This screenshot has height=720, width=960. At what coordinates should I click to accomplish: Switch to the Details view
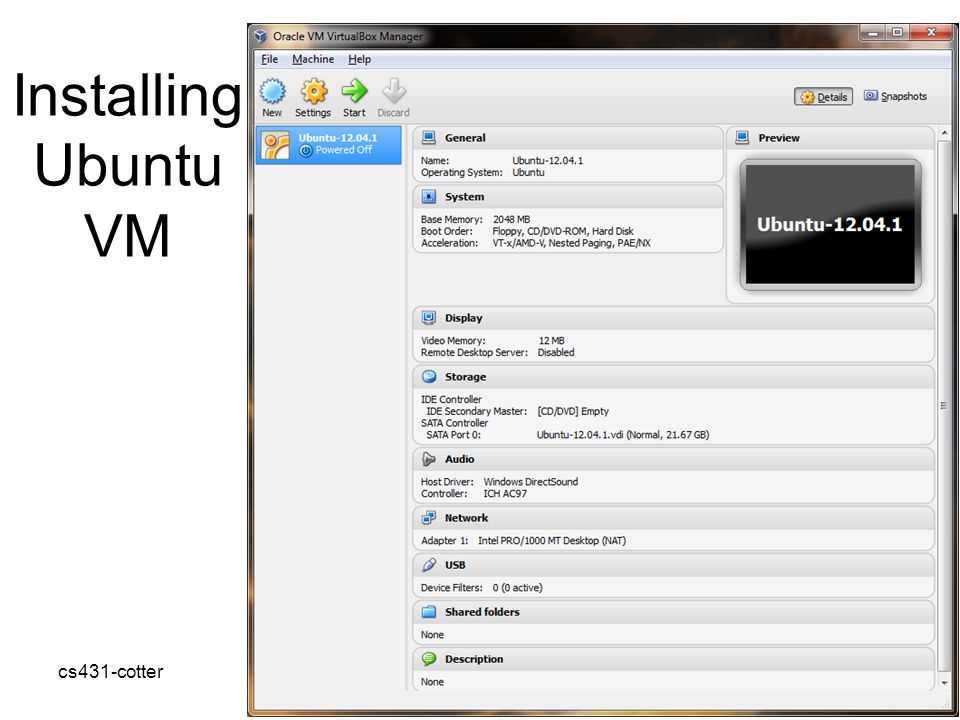[823, 97]
